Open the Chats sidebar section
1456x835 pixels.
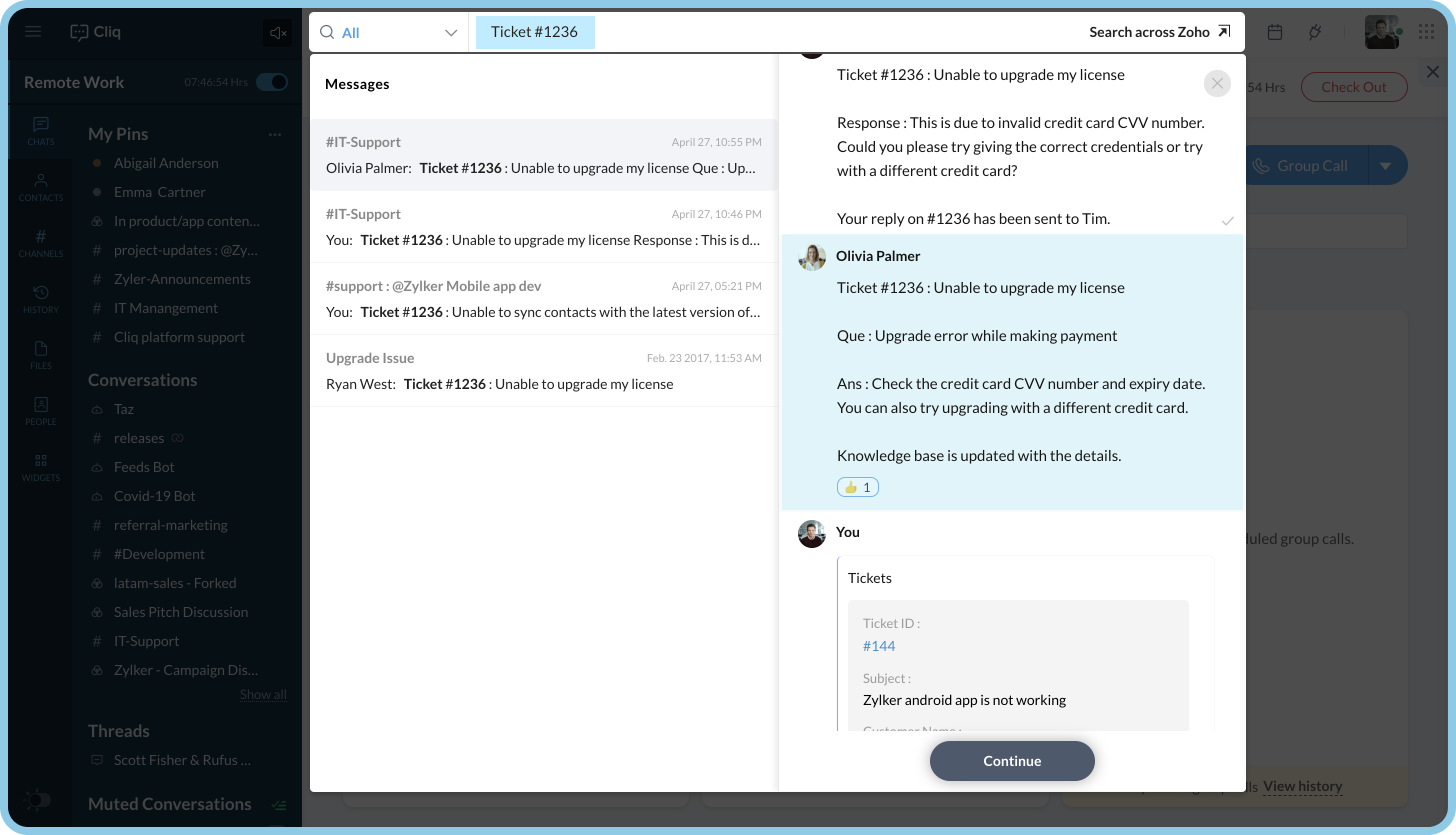tap(41, 131)
